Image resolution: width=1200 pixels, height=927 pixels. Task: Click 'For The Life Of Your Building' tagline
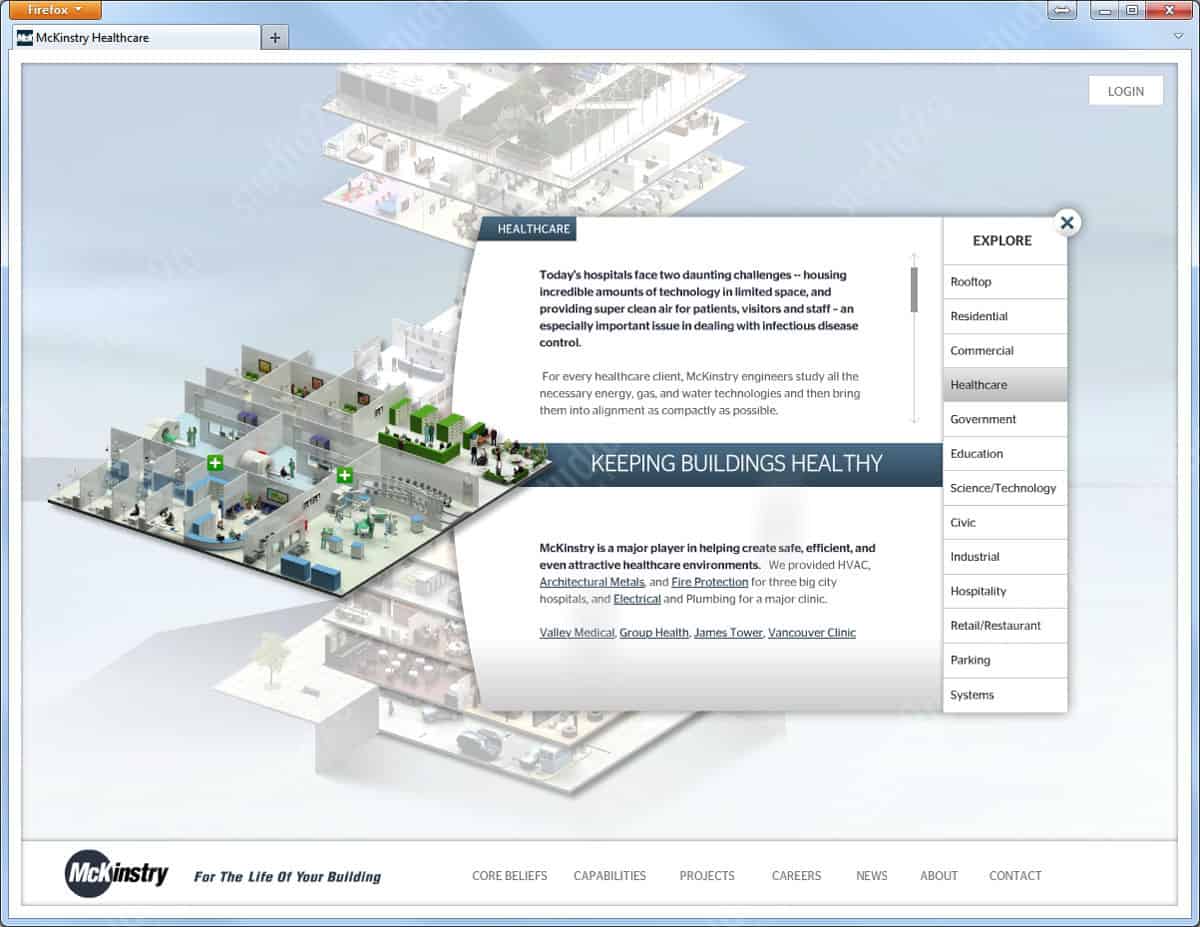287,877
